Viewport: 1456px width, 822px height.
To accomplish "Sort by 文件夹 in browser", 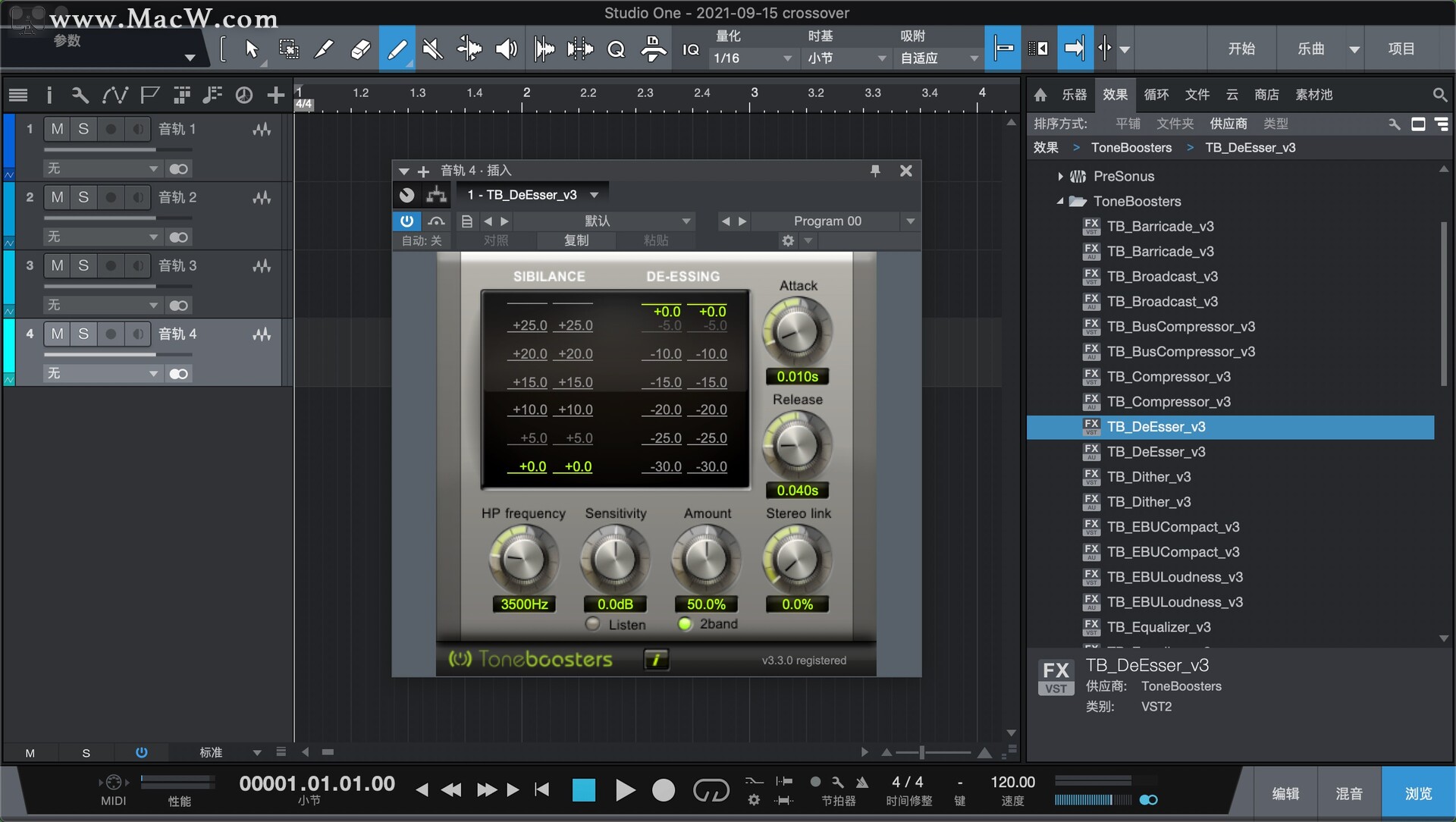I will [1175, 124].
